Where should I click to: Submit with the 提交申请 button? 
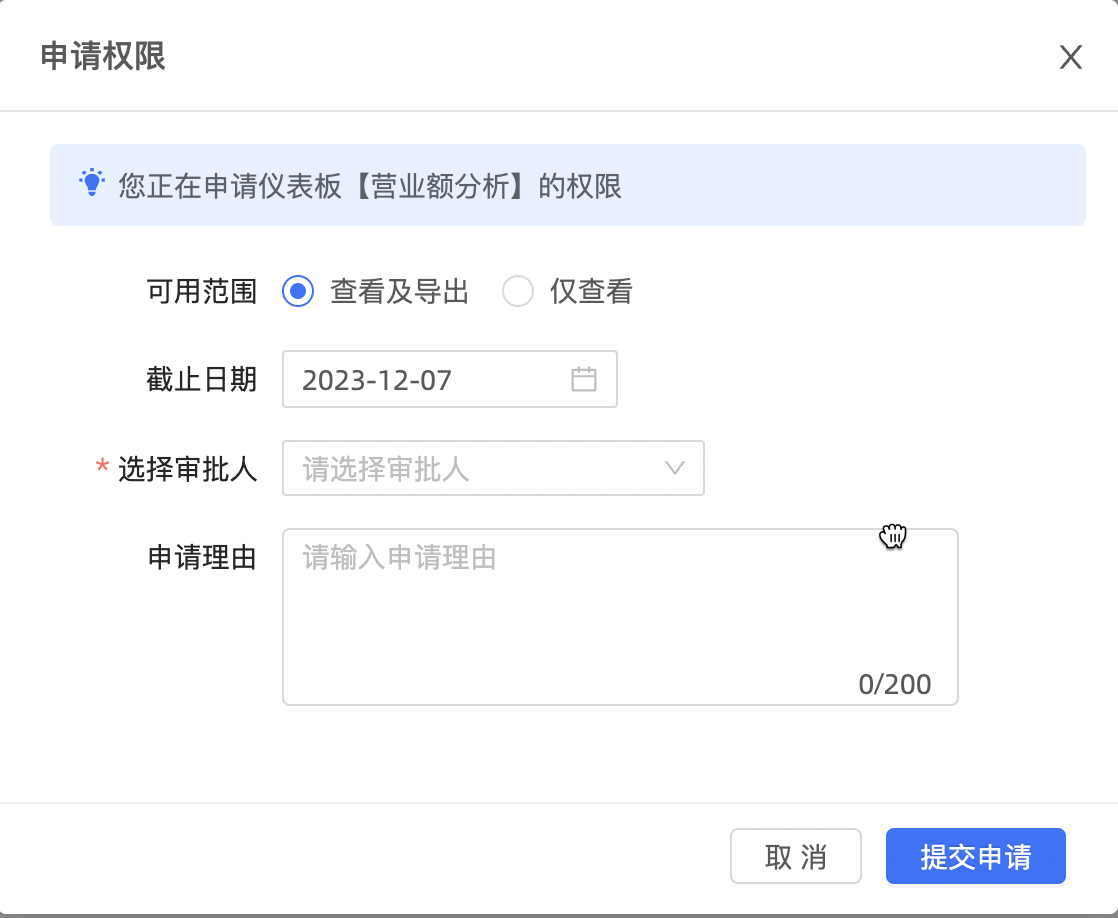[975, 856]
